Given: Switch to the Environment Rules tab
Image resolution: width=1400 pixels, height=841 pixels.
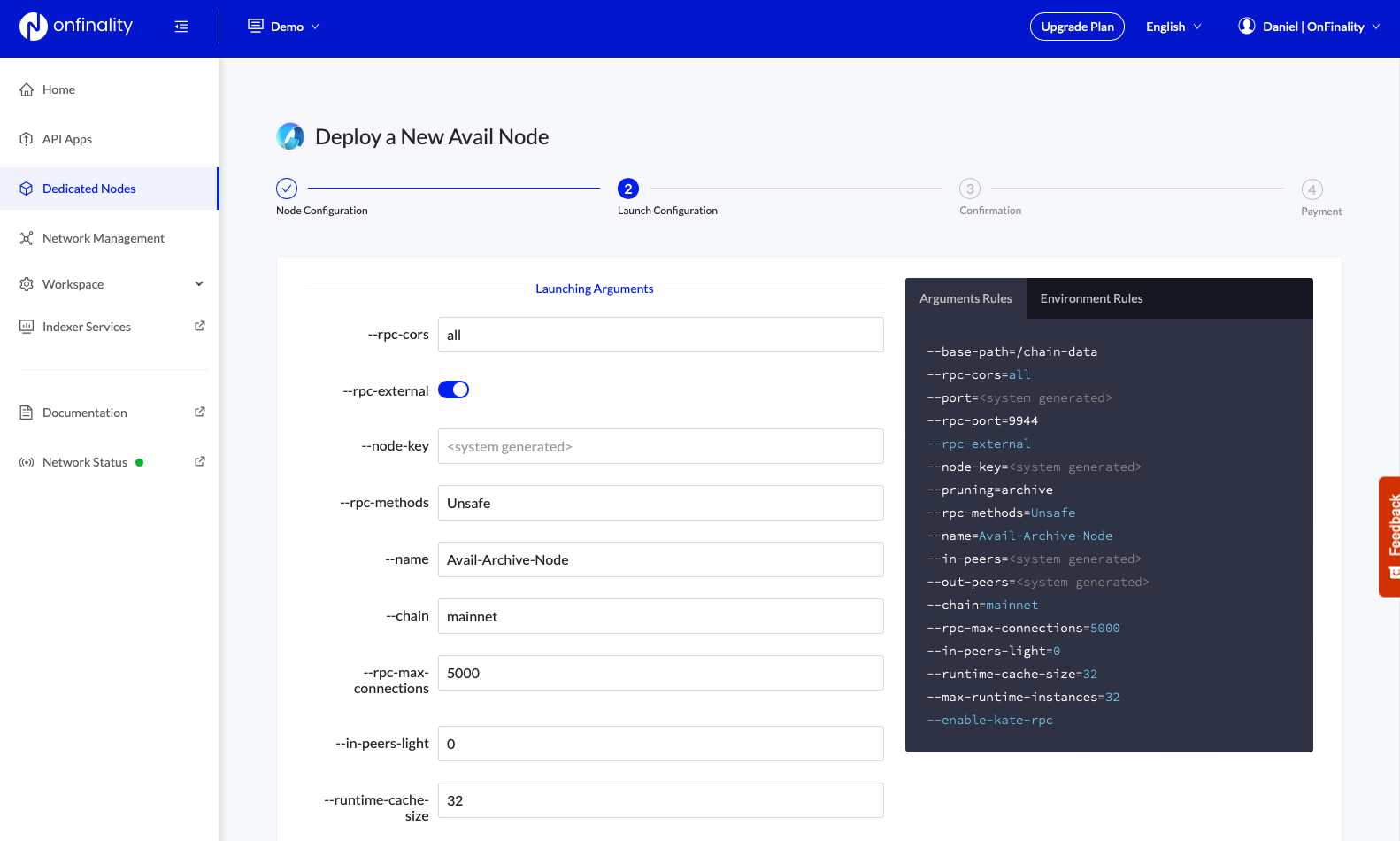Looking at the screenshot, I should tap(1091, 298).
